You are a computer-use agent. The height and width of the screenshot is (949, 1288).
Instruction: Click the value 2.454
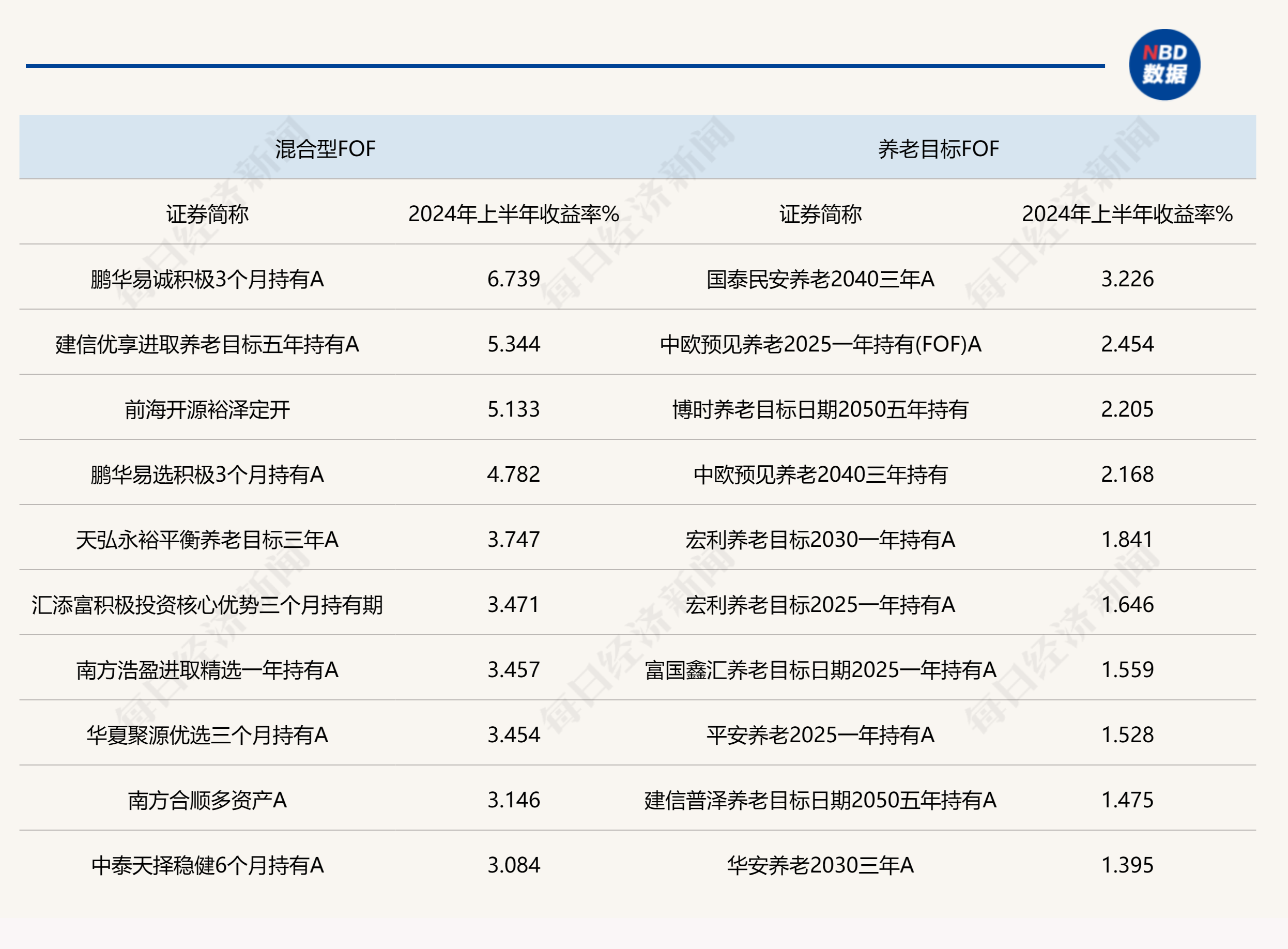click(x=1127, y=344)
